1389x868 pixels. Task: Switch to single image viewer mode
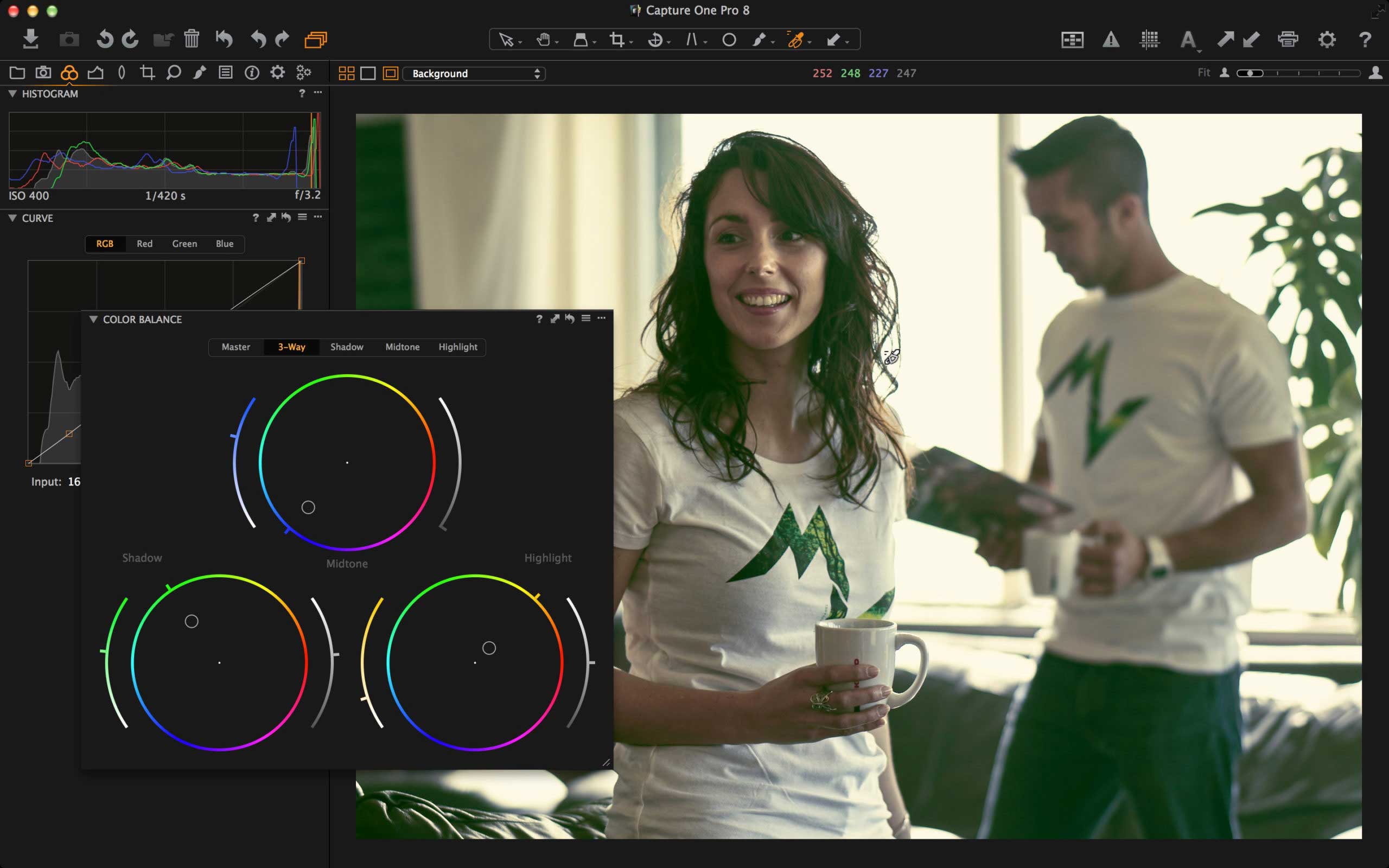point(368,73)
